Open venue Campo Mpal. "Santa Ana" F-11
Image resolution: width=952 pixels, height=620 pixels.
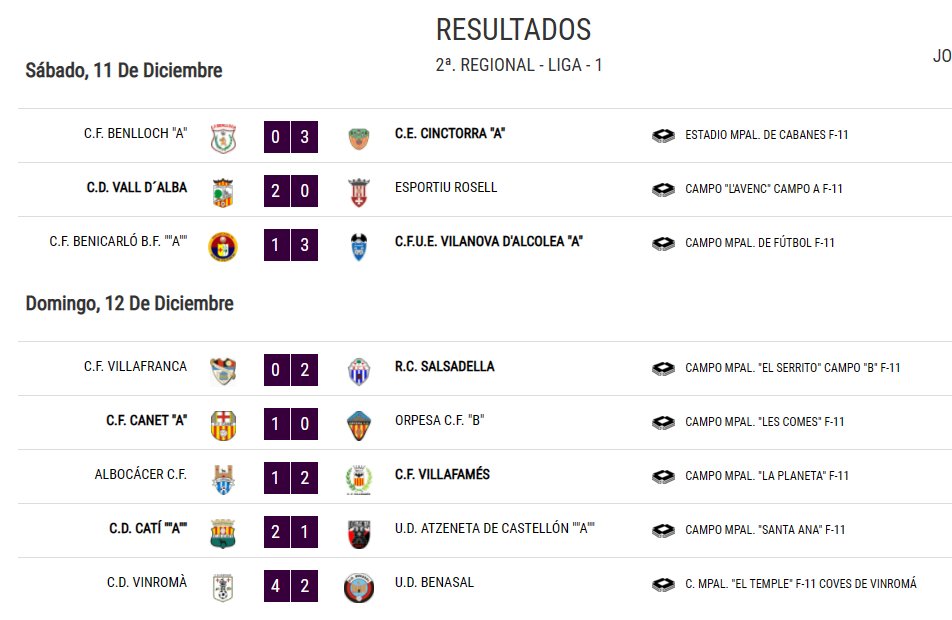pyautogui.click(x=765, y=530)
